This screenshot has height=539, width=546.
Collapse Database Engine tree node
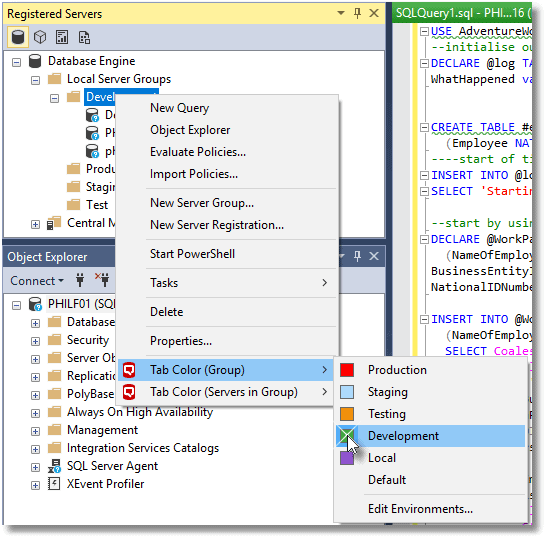point(16,63)
